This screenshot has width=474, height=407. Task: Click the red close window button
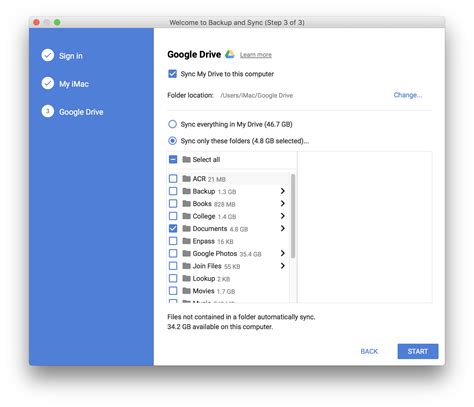coord(36,22)
